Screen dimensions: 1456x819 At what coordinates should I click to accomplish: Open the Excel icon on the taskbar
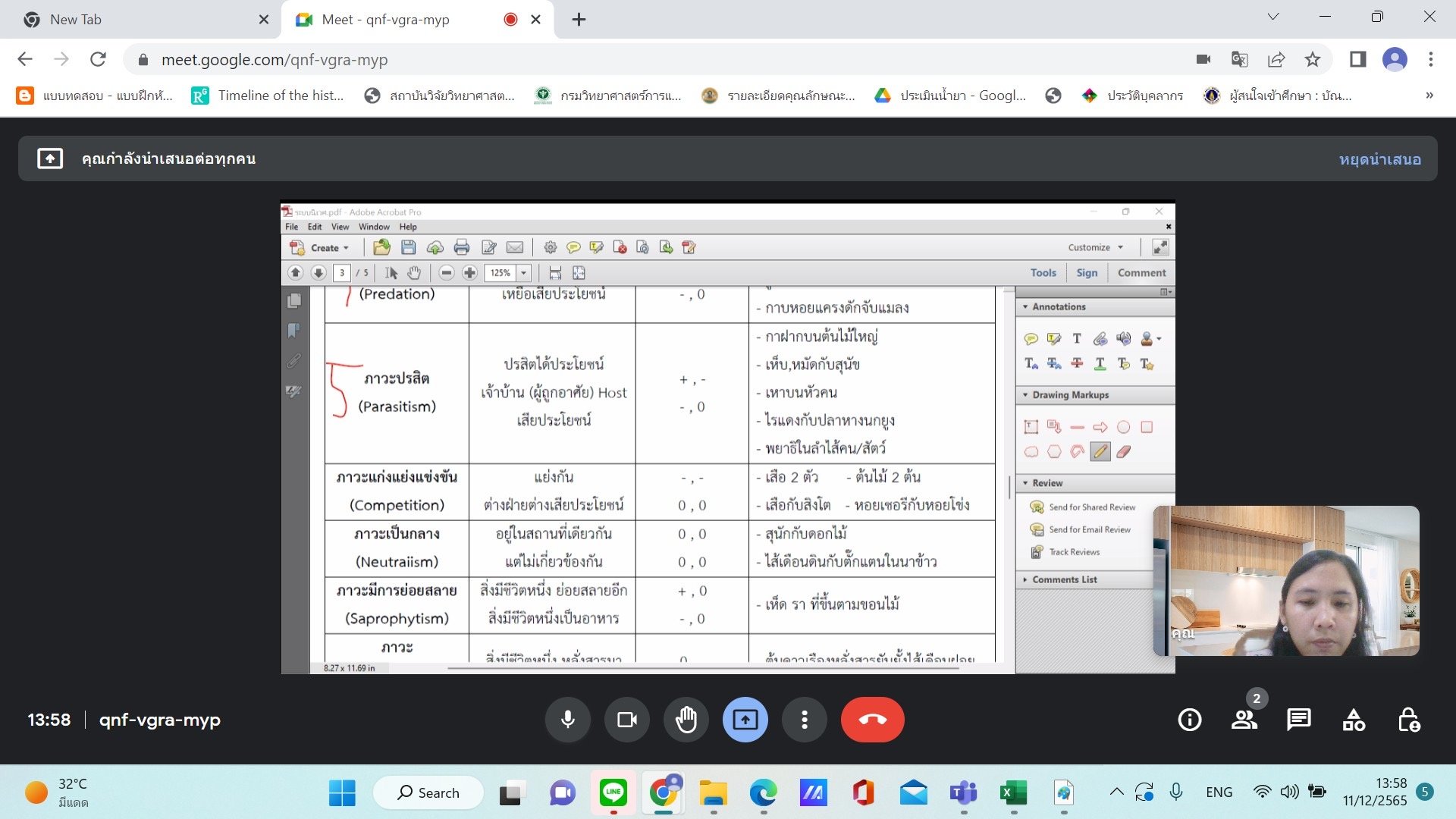point(1013,793)
